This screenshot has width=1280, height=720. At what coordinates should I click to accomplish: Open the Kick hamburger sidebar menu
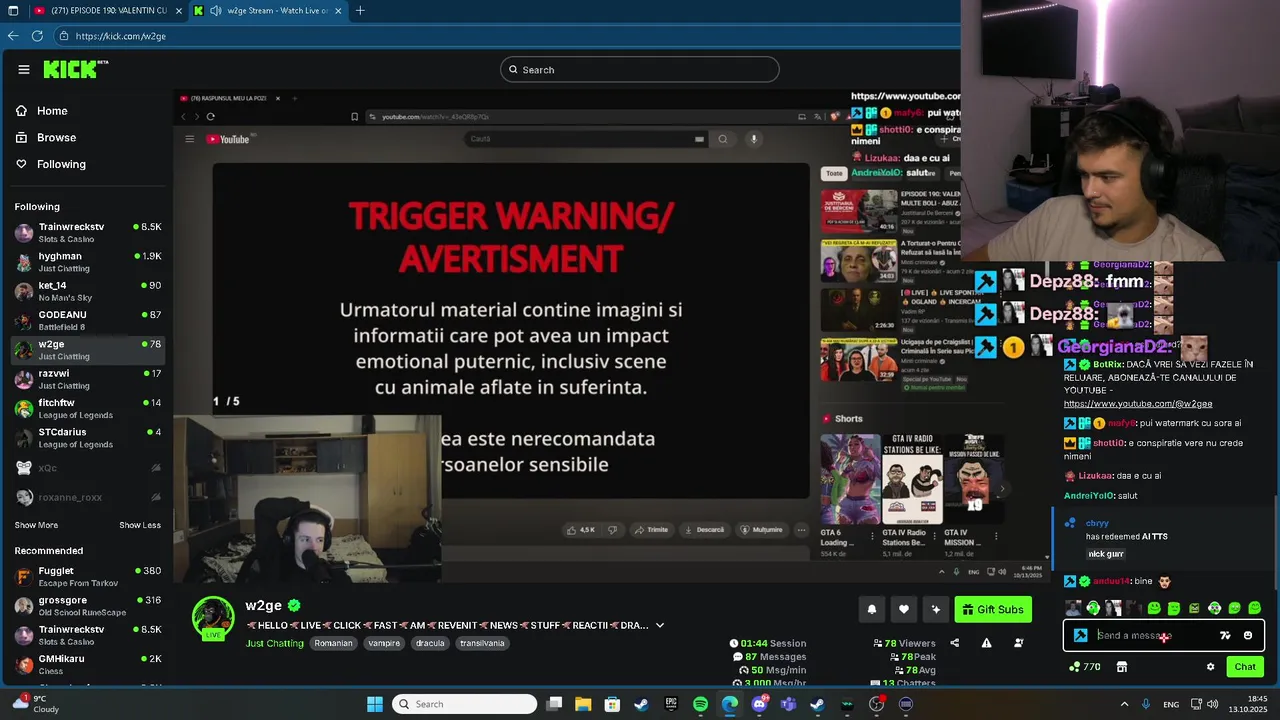click(23, 69)
